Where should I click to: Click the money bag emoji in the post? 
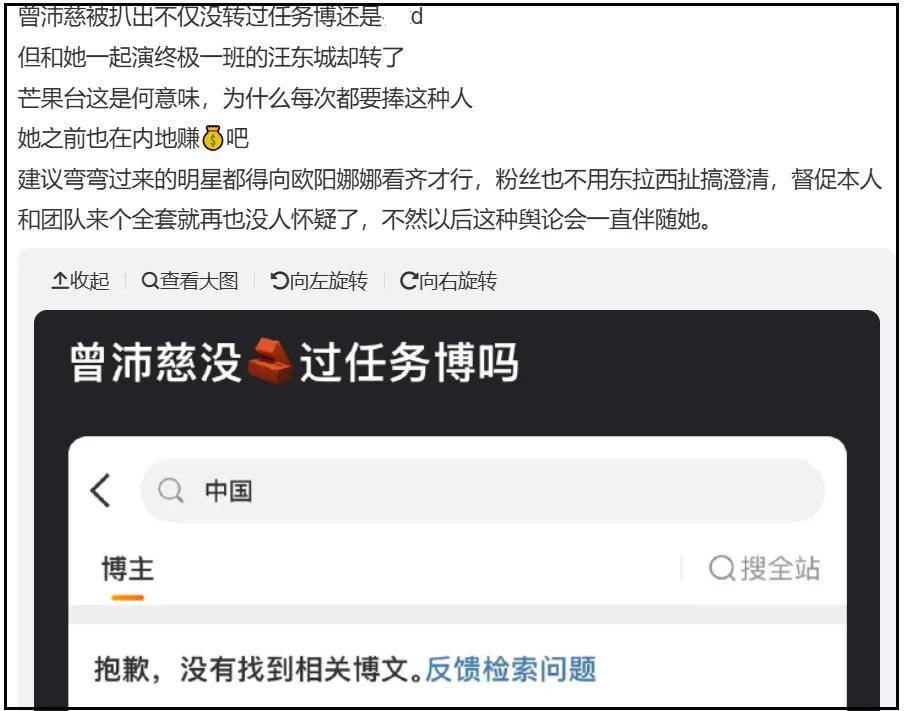pyautogui.click(x=213, y=138)
